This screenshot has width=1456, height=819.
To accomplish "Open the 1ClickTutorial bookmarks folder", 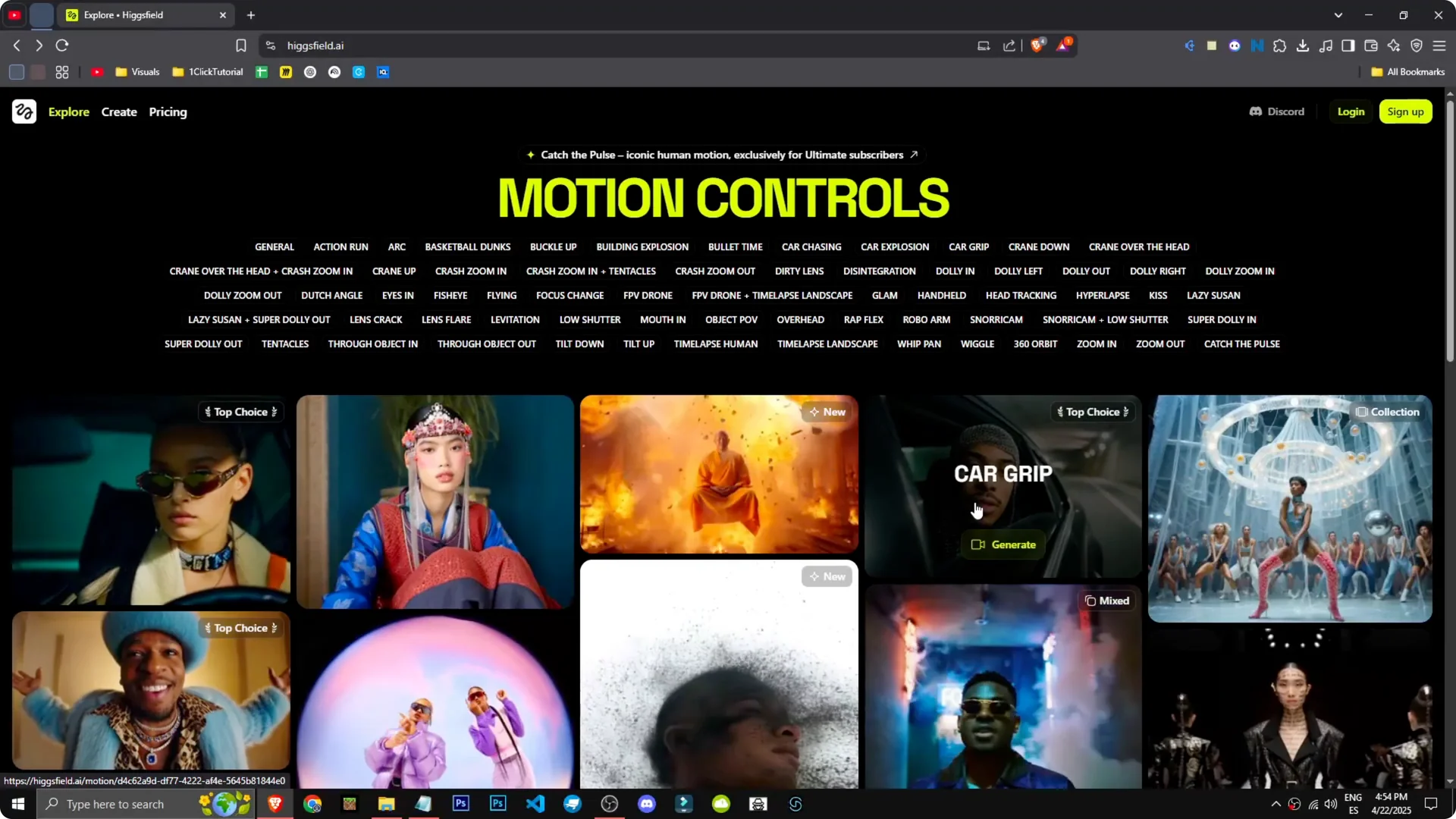I will coord(207,72).
